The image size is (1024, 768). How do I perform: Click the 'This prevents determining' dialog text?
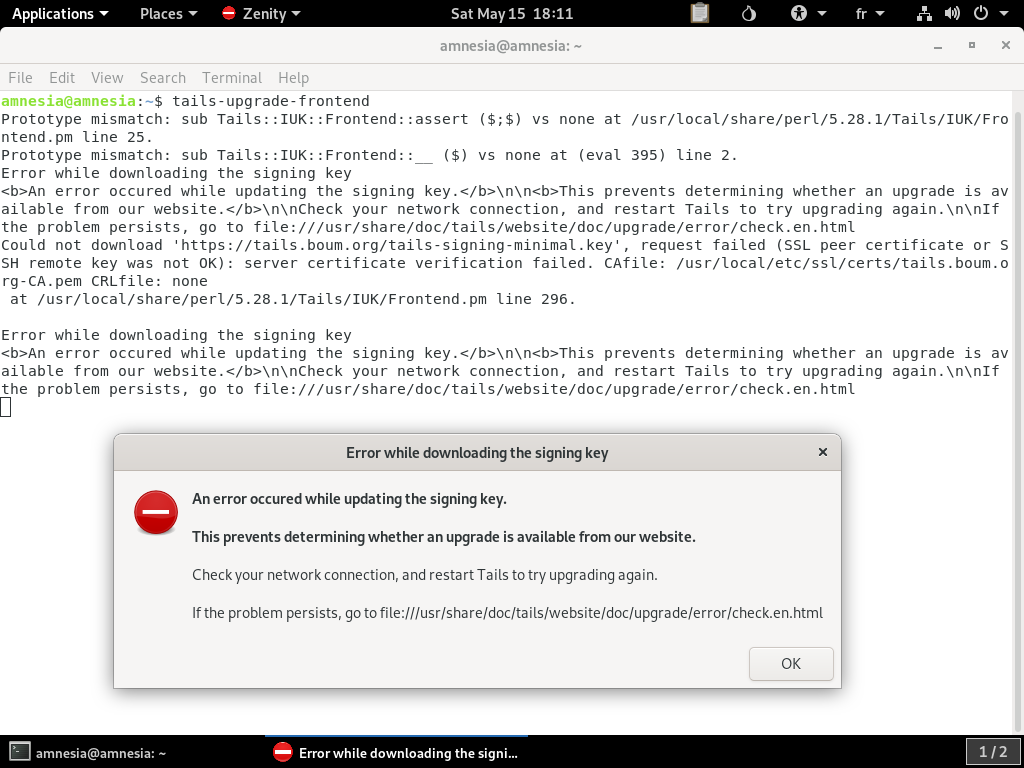[444, 537]
